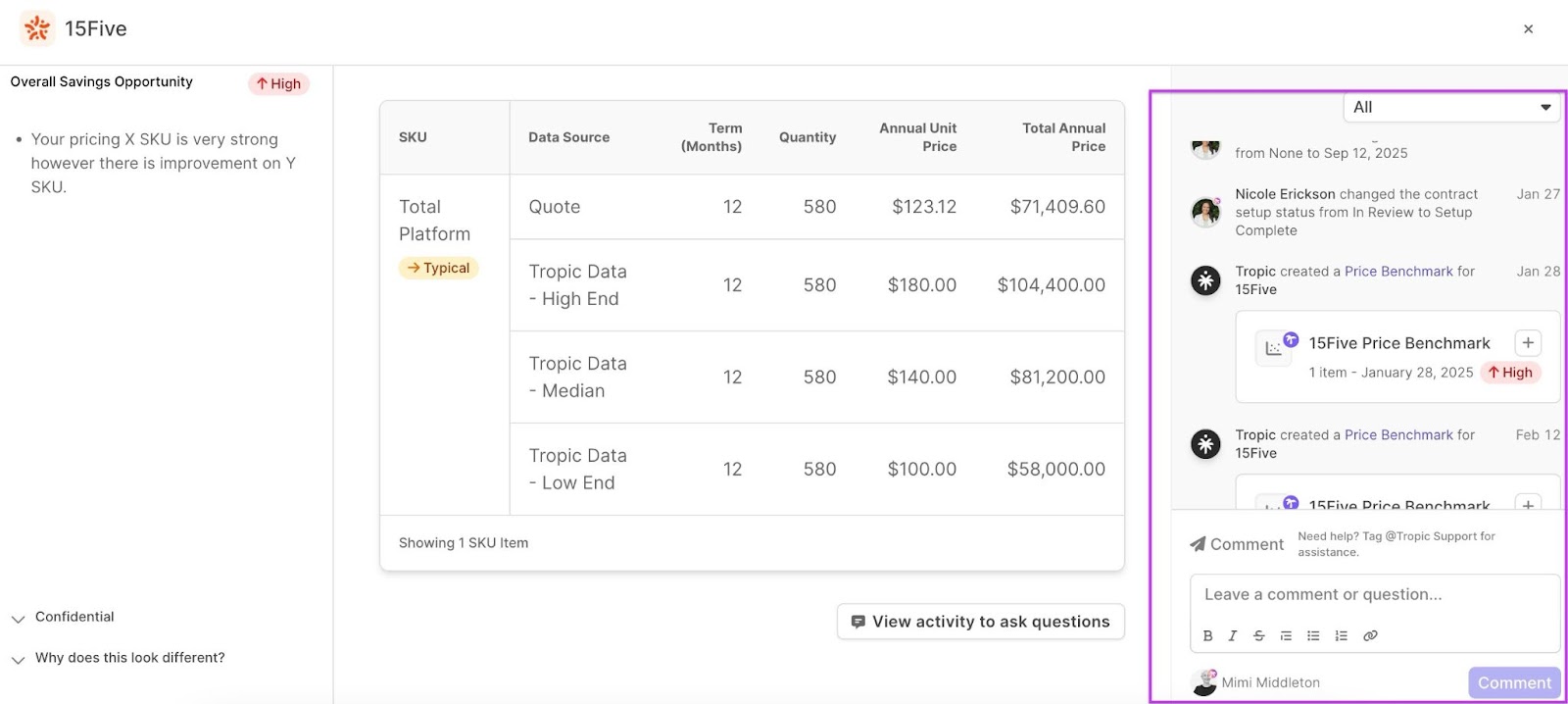Click 1 item - January 28, 2025 text
1568x704 pixels.
click(x=1391, y=373)
